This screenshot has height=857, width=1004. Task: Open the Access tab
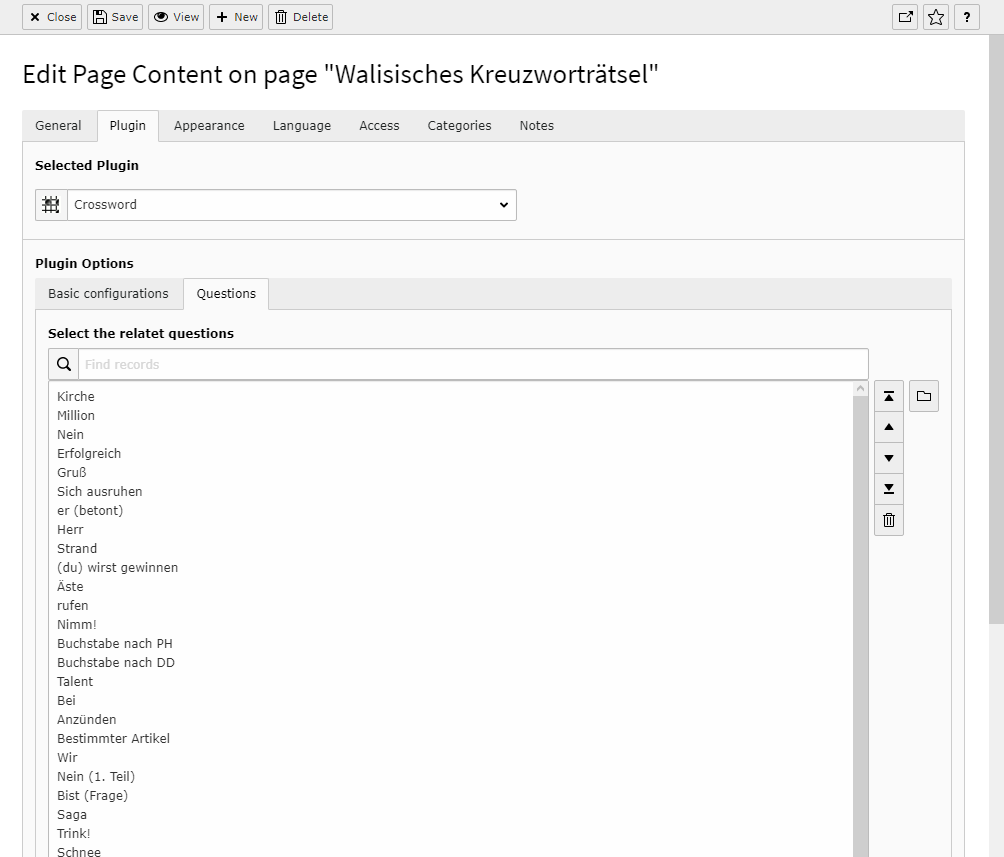click(379, 126)
